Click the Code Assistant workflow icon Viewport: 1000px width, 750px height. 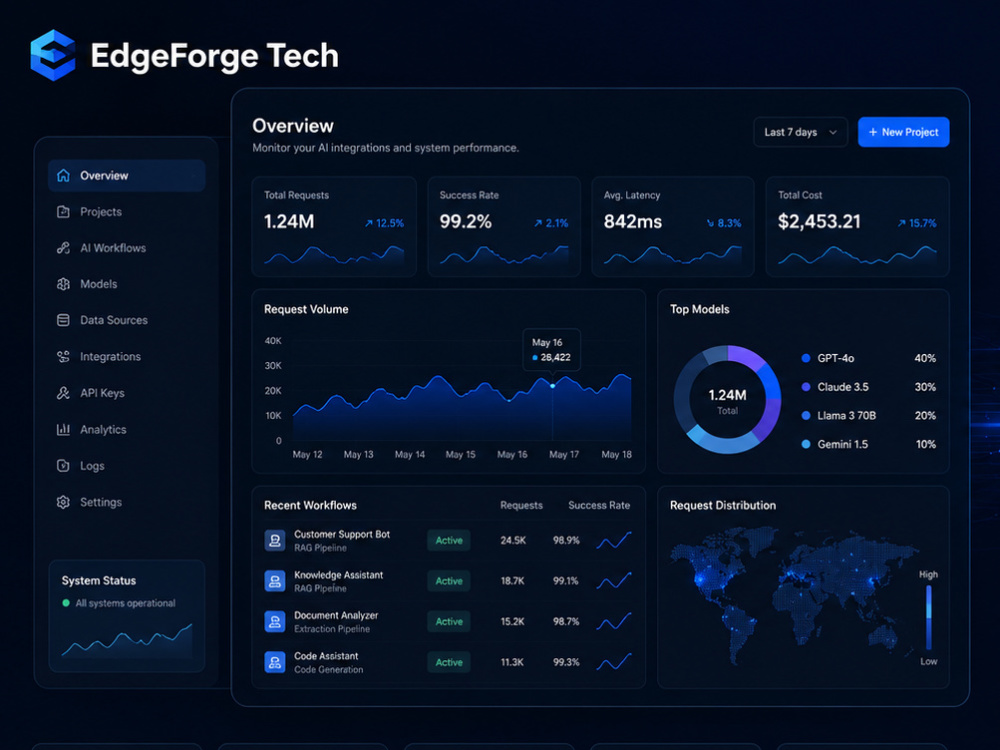pos(275,662)
